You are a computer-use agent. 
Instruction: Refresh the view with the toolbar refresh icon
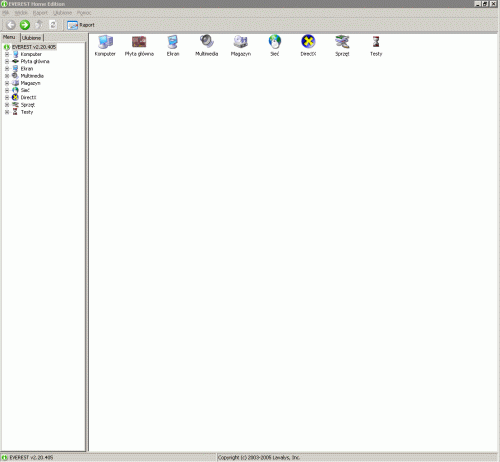click(x=53, y=25)
